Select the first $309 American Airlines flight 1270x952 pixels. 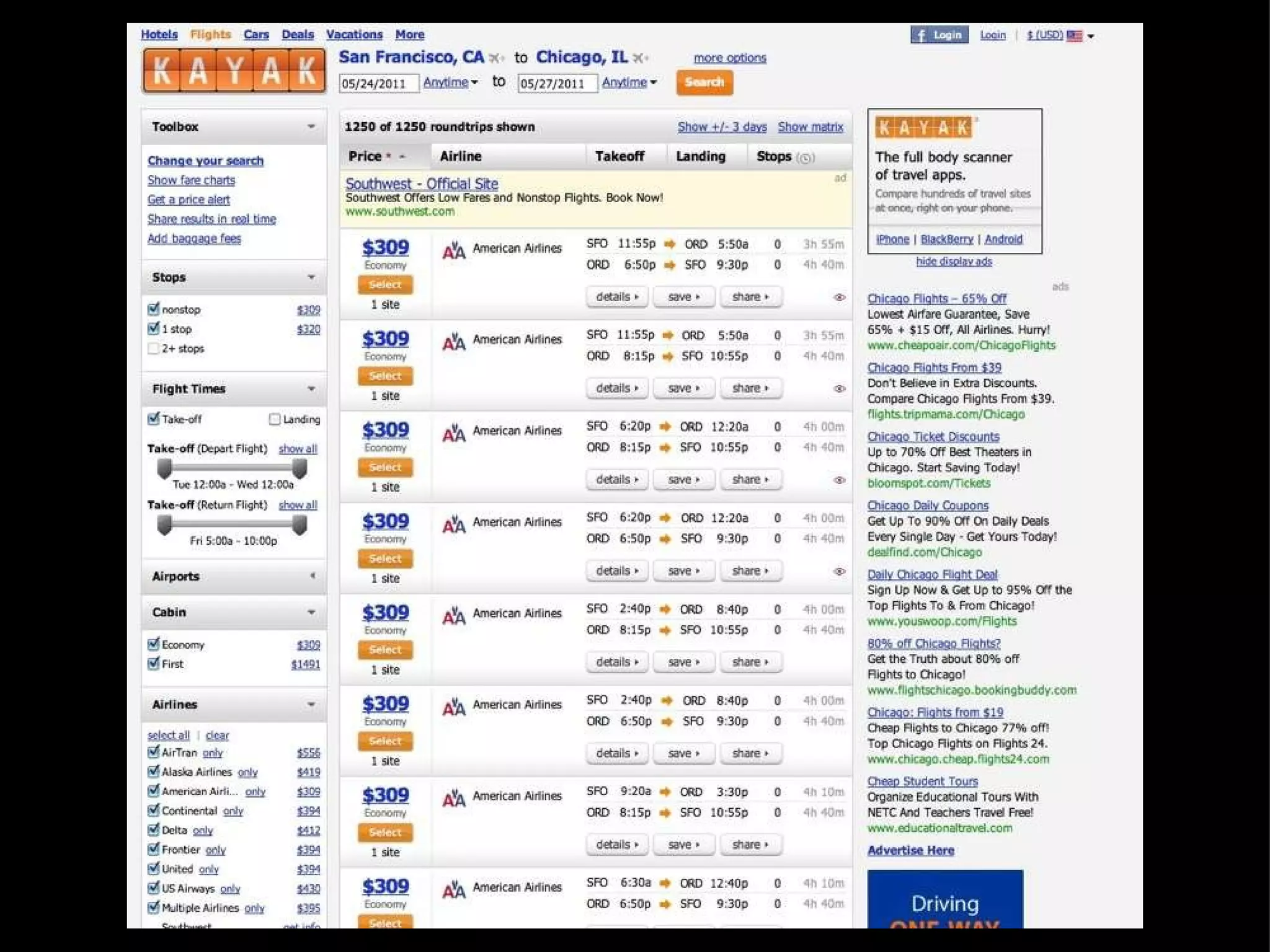click(x=385, y=285)
